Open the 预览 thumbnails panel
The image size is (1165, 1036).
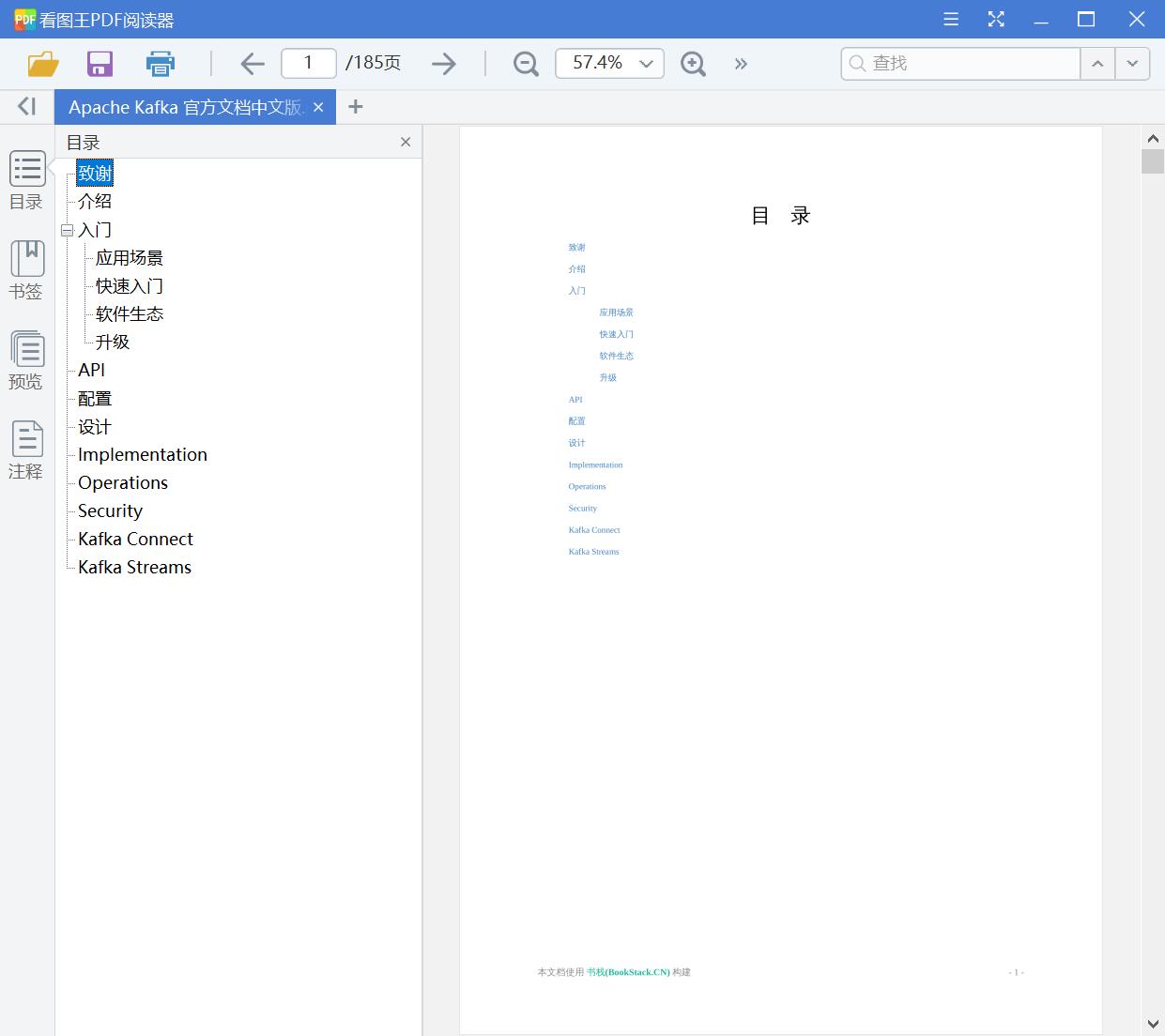(x=27, y=360)
